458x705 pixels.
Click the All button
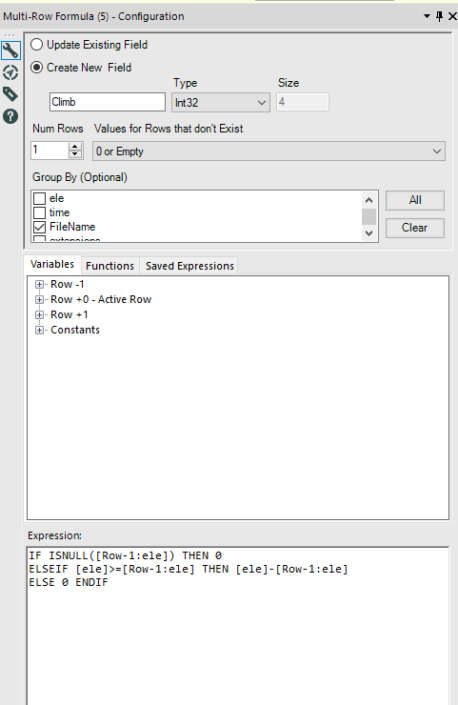[x=415, y=200]
